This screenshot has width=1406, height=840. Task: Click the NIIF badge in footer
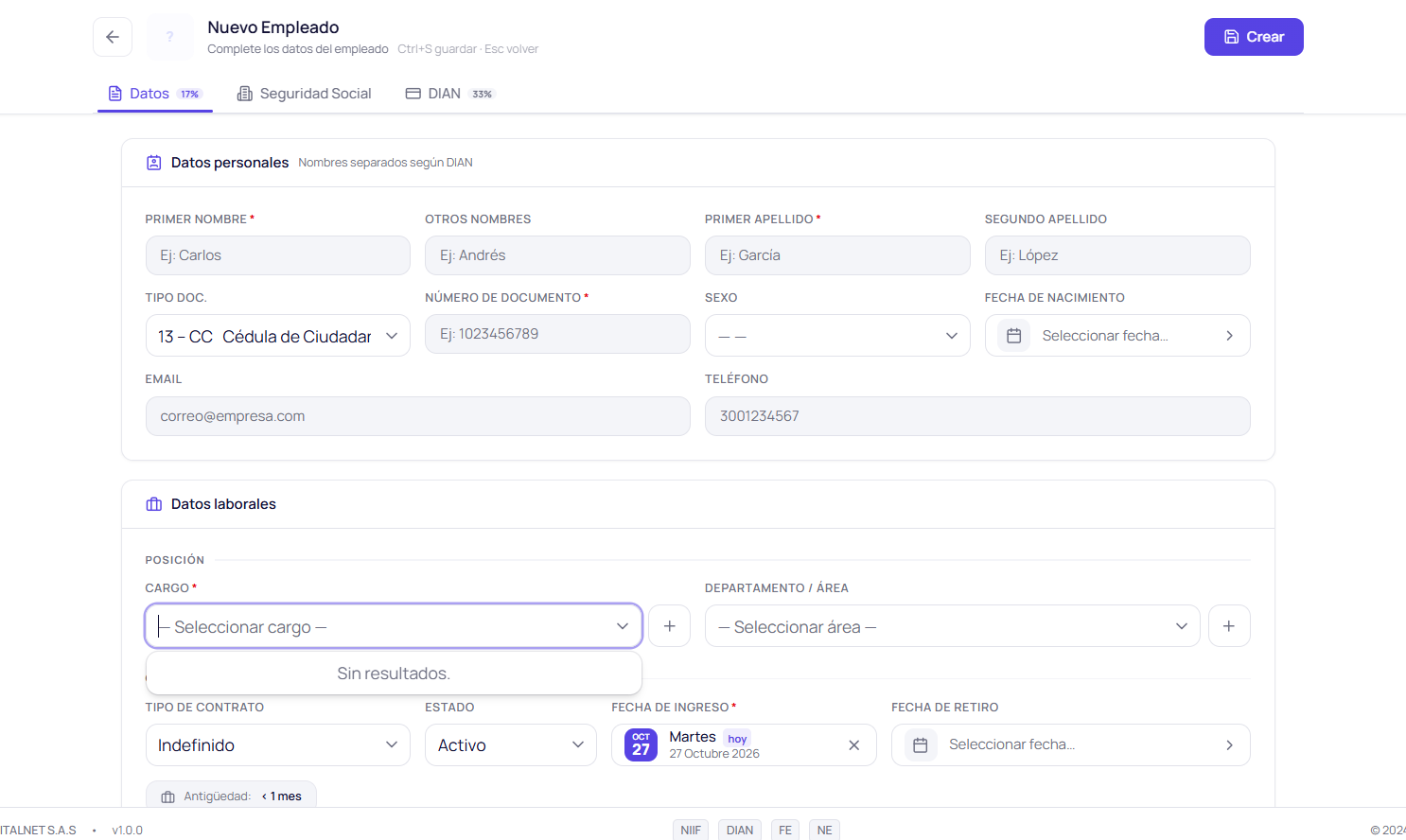[x=691, y=830]
